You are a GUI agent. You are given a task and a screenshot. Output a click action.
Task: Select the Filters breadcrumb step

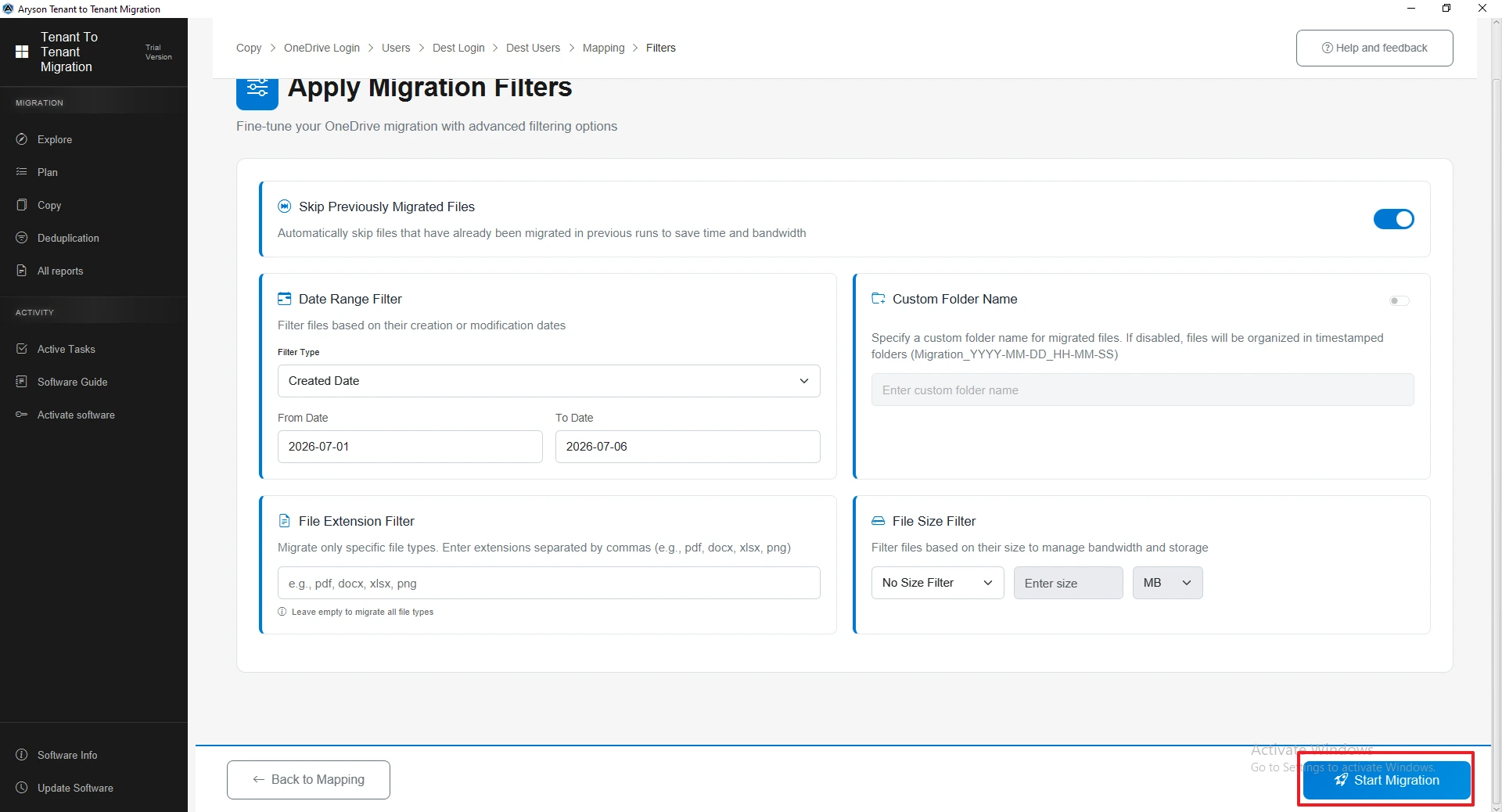pyautogui.click(x=661, y=48)
